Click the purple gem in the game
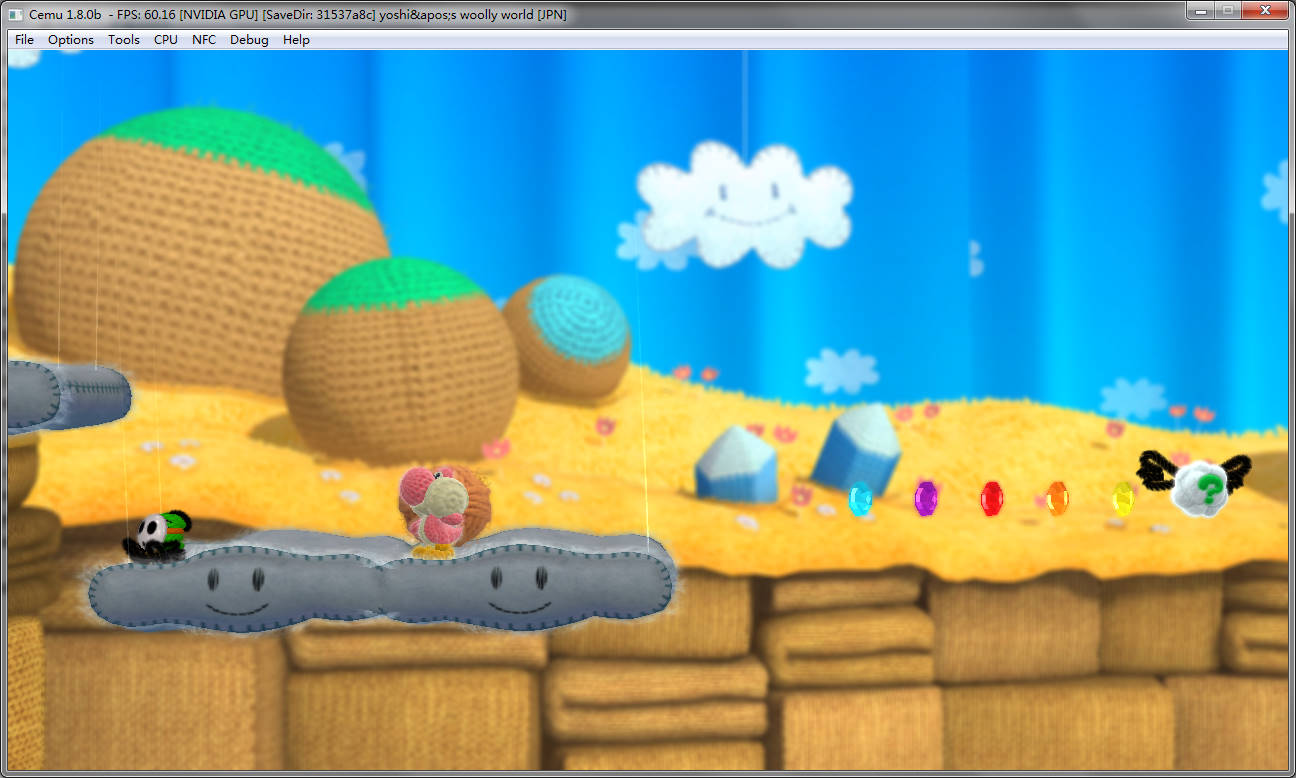1296x778 pixels. click(x=926, y=498)
